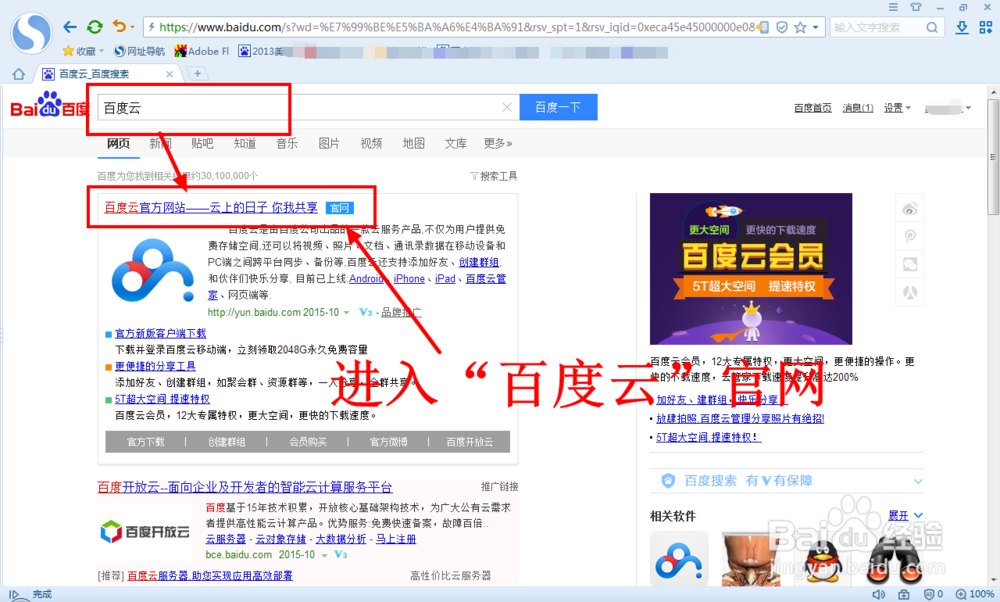The image size is (1000, 602).
Task: Click the home icon in the toolbar
Action: (17, 73)
